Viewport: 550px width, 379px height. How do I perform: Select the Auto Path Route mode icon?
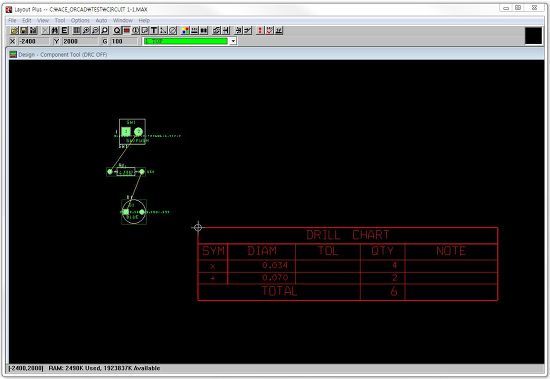[216, 31]
